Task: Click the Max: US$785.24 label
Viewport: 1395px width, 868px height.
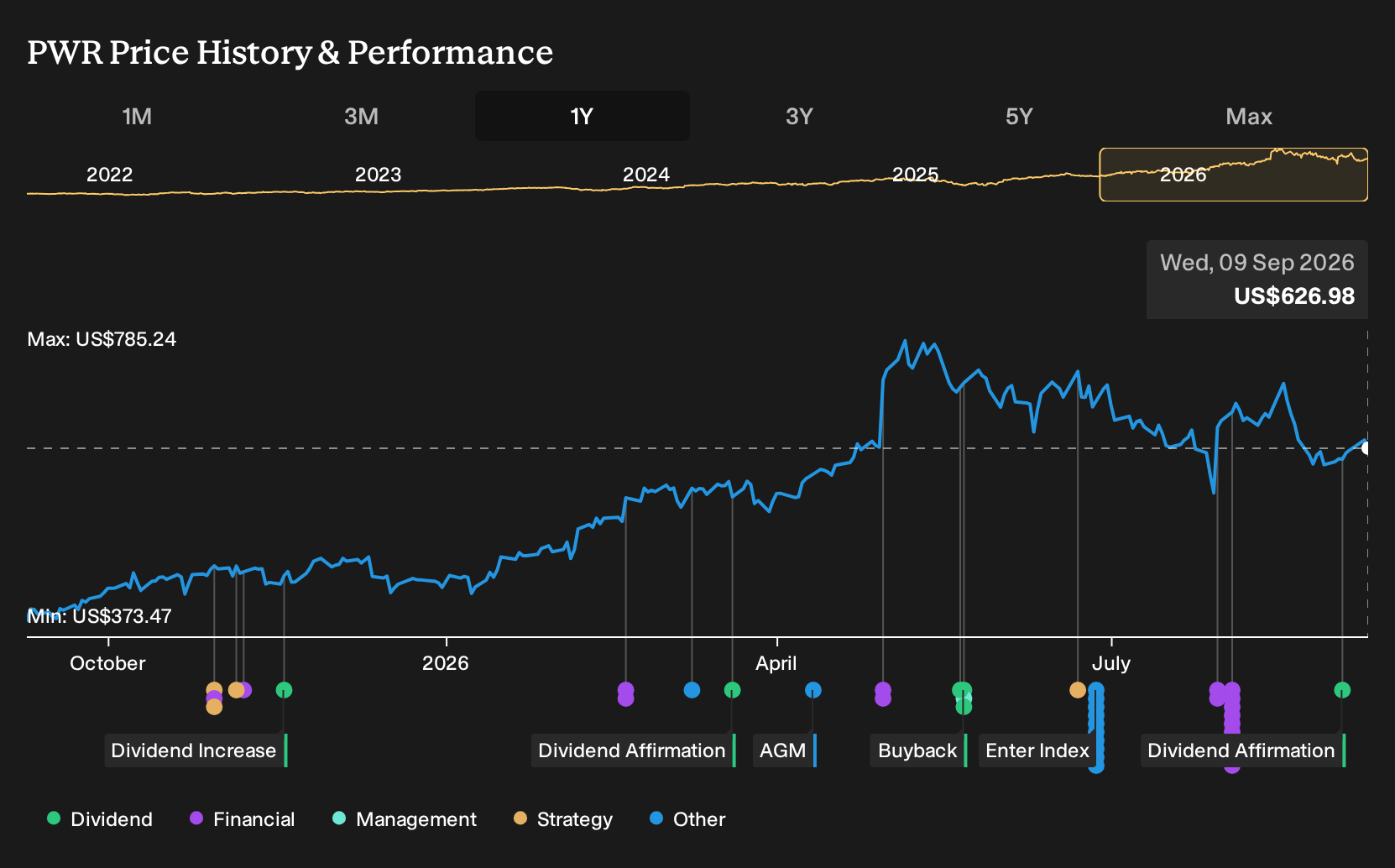Action: coord(102,339)
